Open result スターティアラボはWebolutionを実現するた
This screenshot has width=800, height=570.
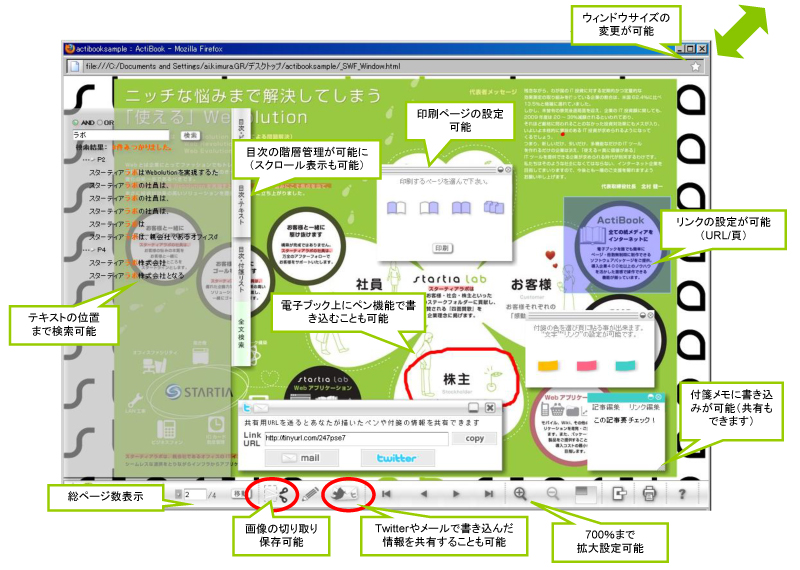point(154,172)
